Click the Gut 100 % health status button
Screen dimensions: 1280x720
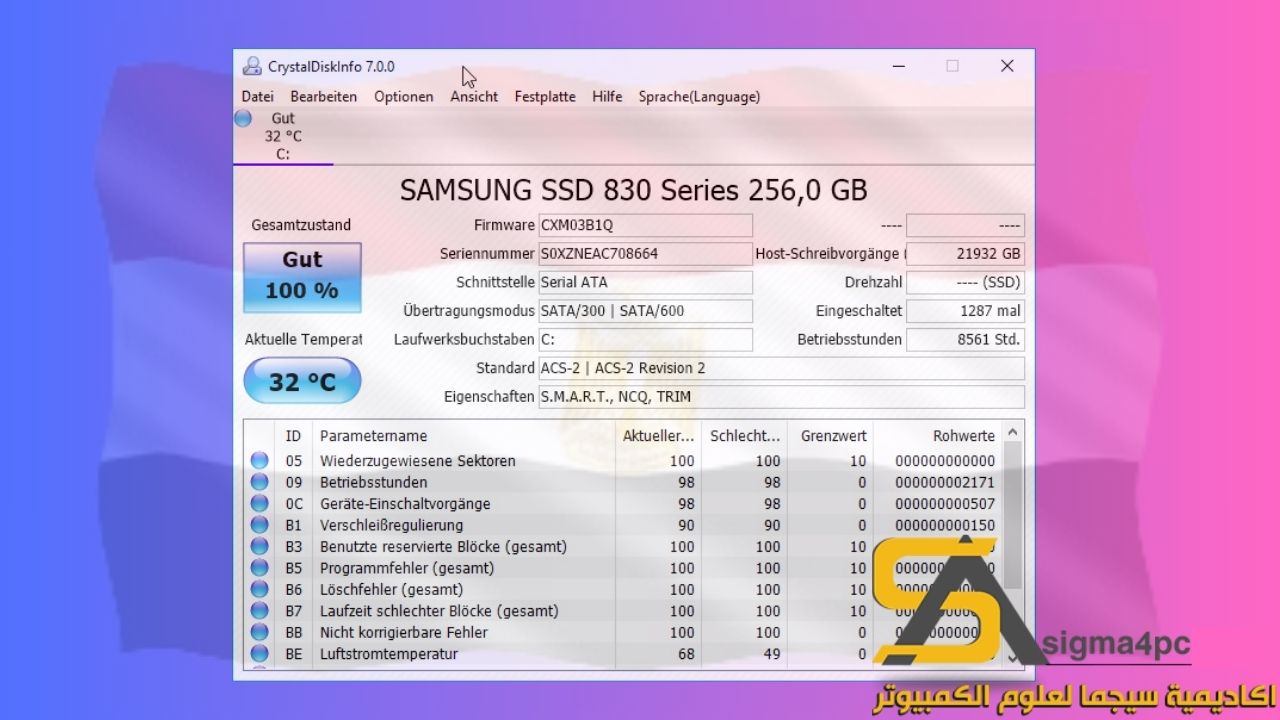pos(302,277)
